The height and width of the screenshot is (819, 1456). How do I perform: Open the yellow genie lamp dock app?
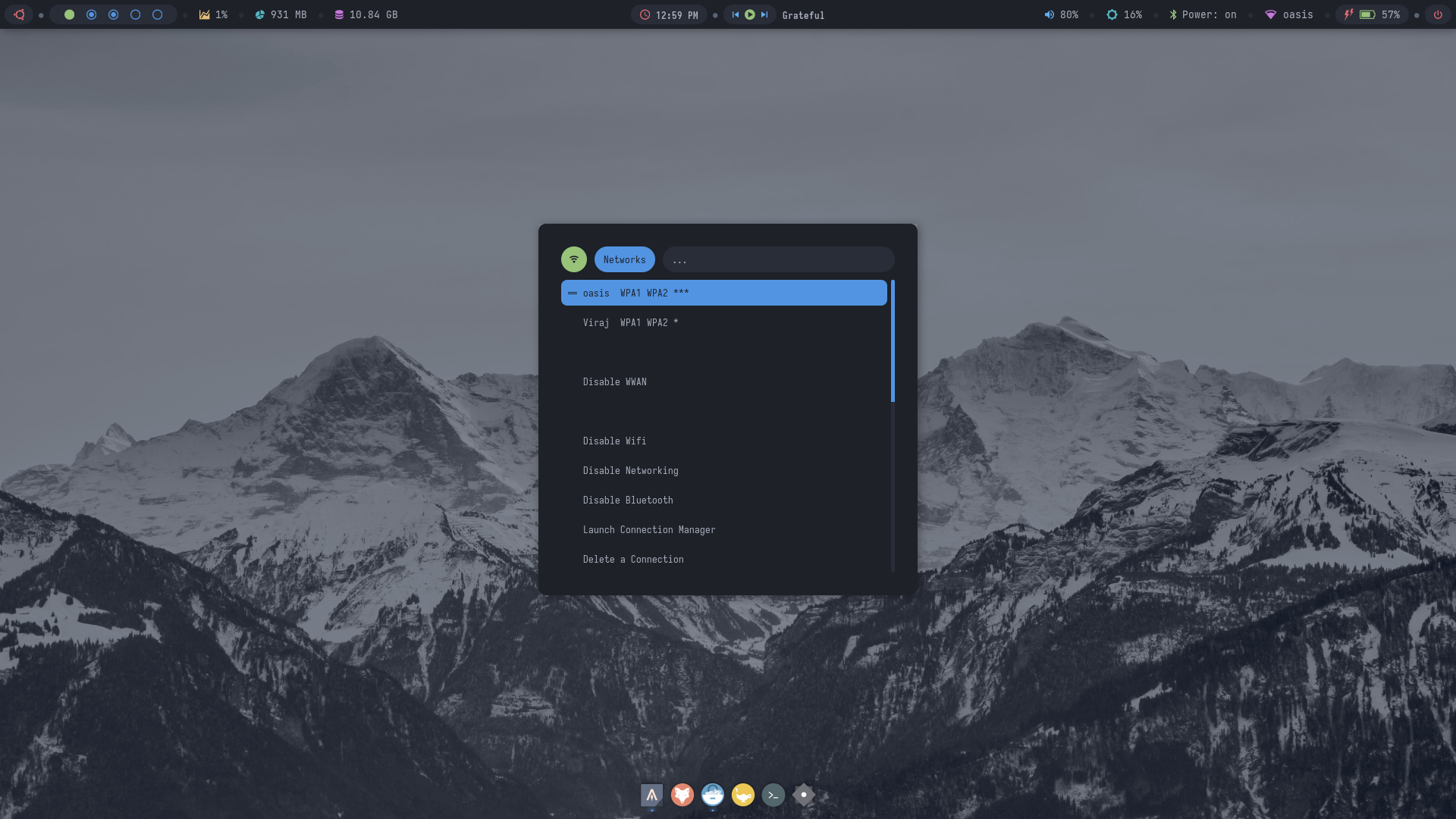pyautogui.click(x=742, y=795)
